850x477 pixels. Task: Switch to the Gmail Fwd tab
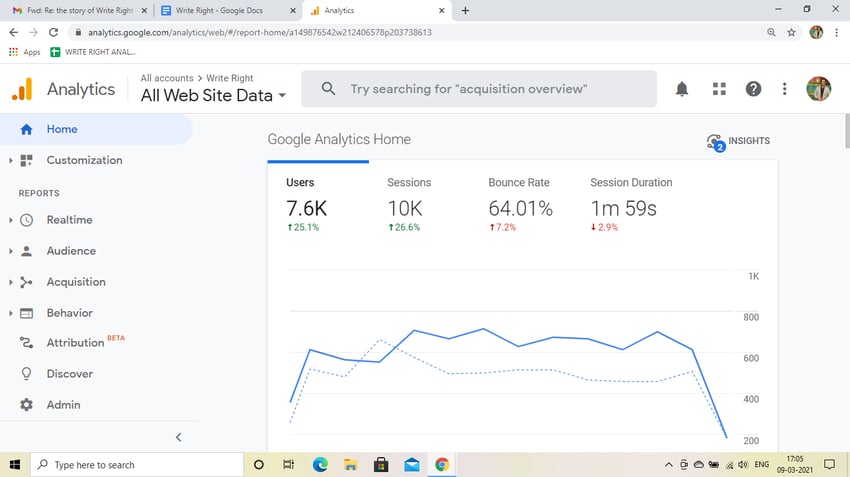pos(79,10)
